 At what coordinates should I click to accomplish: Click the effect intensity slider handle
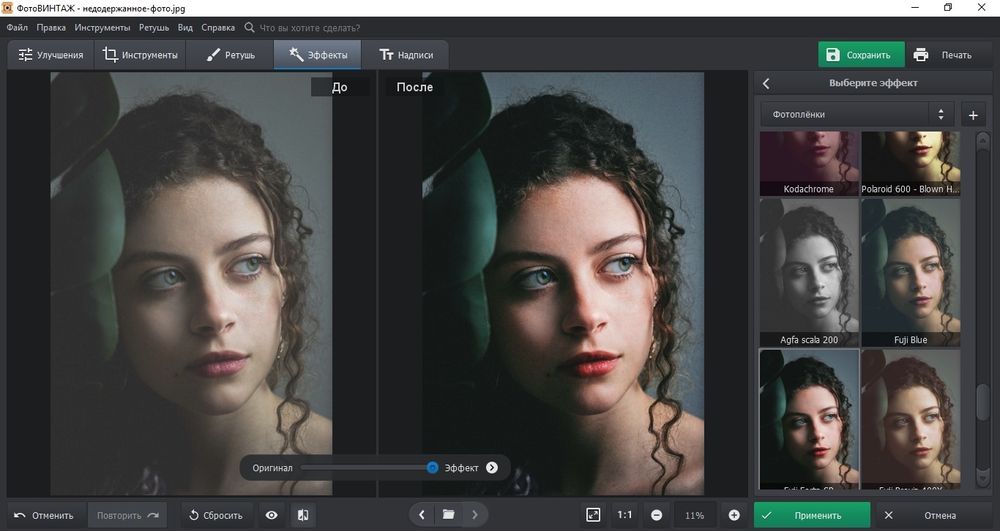point(433,467)
